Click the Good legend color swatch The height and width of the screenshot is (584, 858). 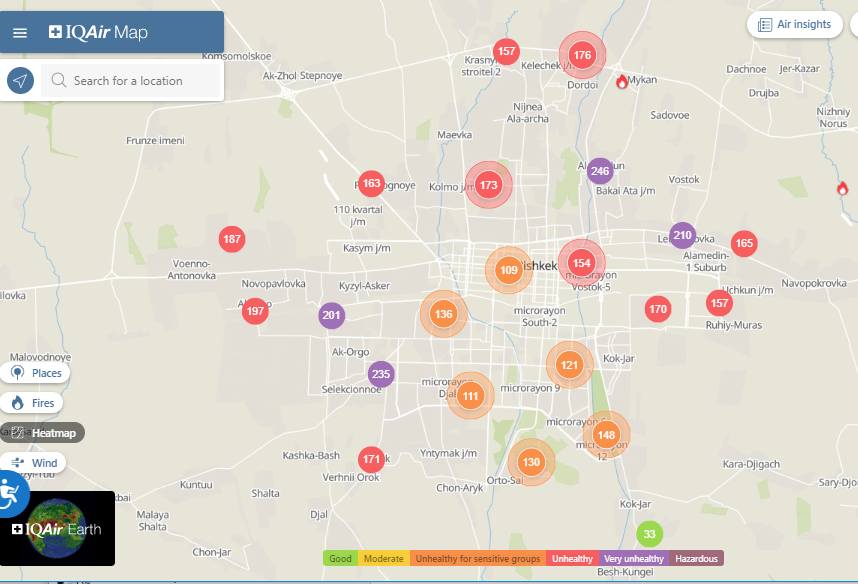click(340, 558)
